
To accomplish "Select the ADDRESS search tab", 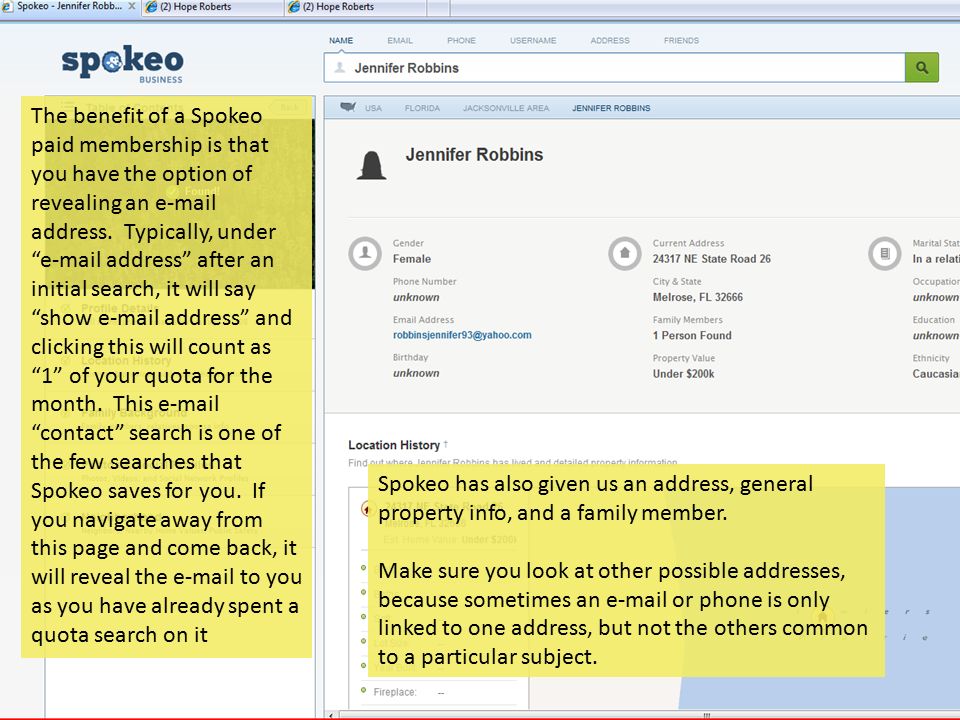I will (610, 40).
